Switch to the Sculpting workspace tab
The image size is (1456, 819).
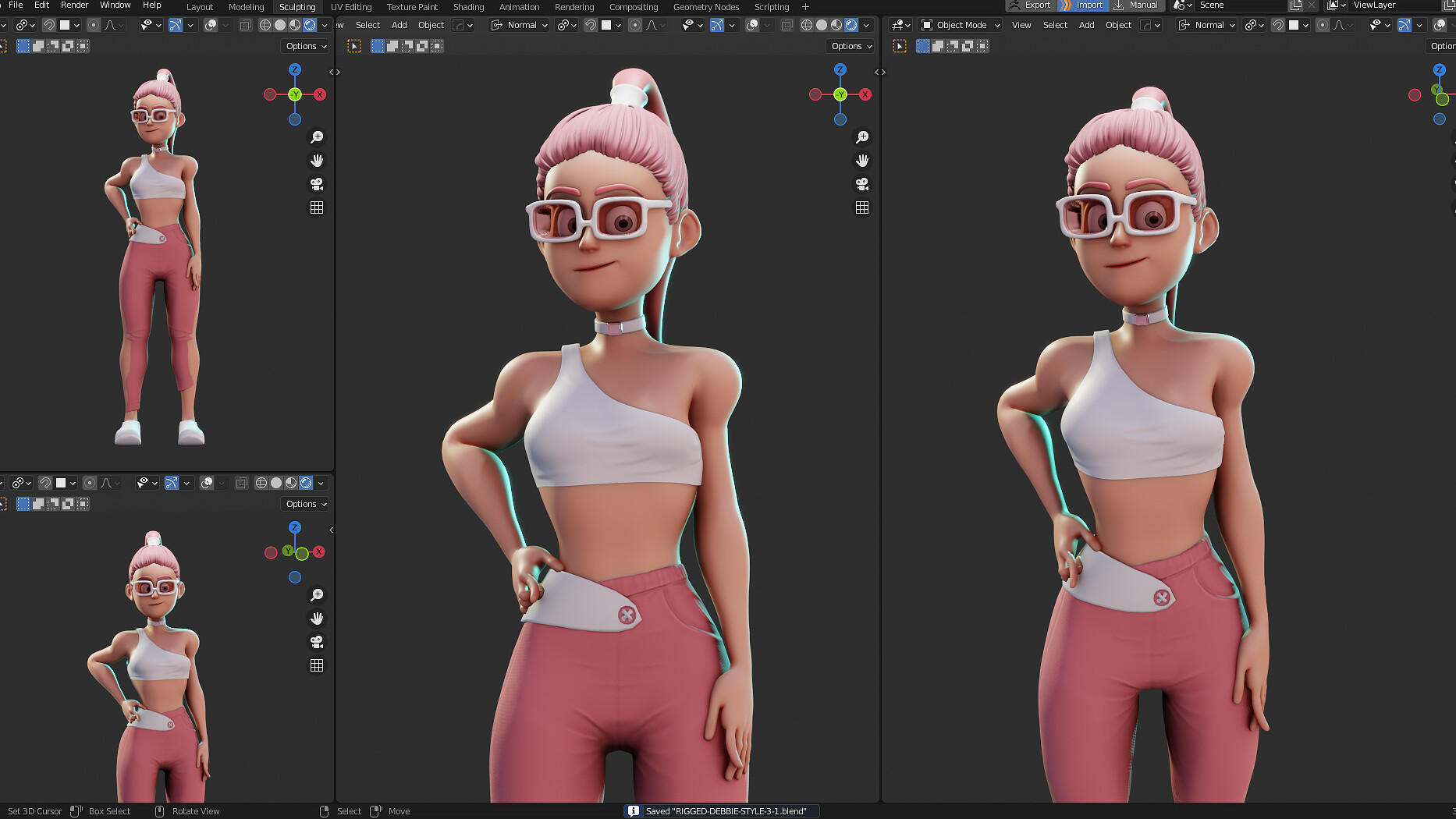point(297,6)
